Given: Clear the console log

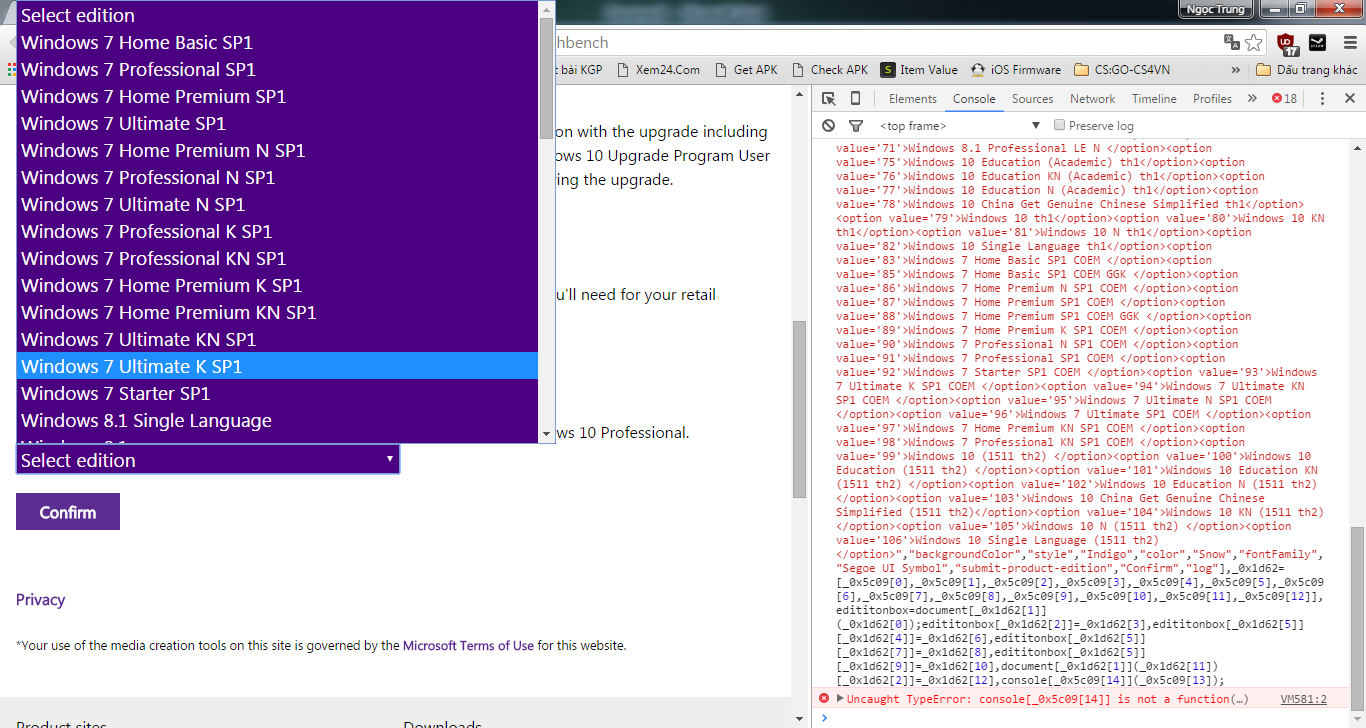Looking at the screenshot, I should coord(828,126).
